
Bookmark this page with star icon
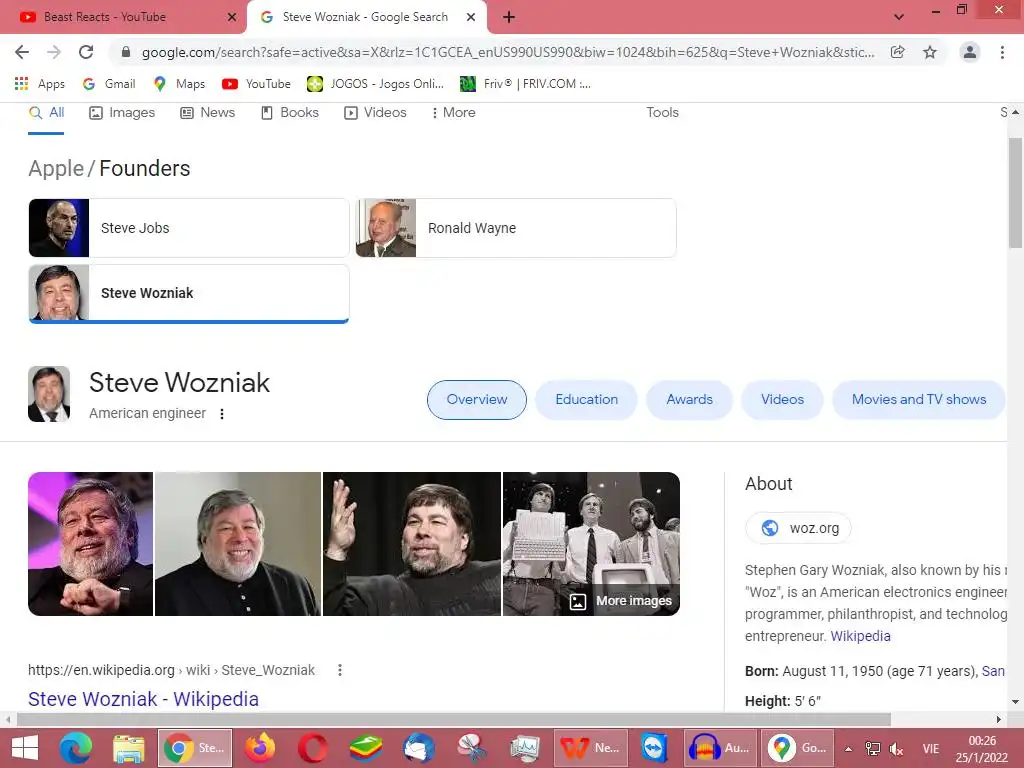tap(930, 52)
